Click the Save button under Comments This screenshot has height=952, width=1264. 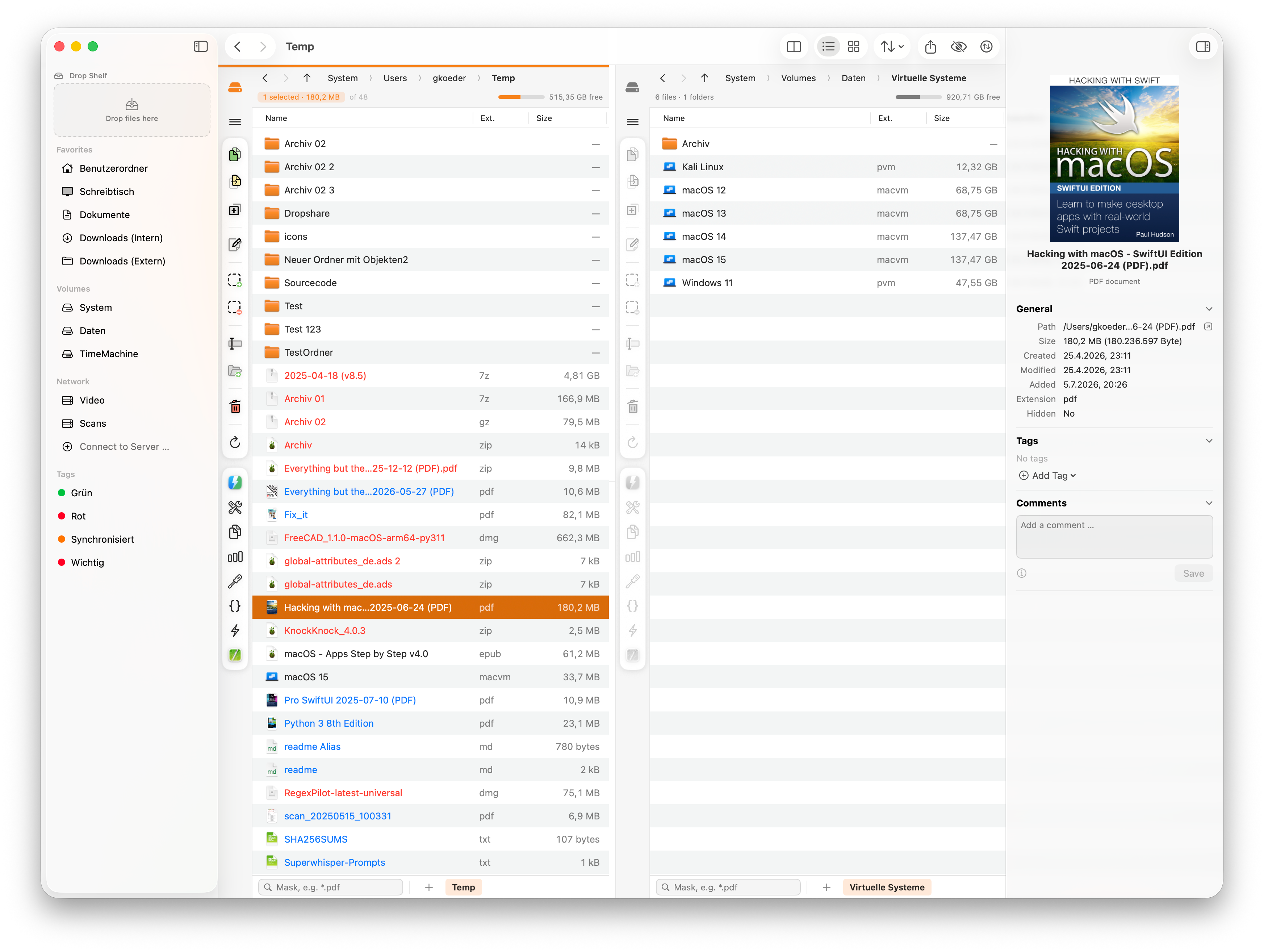[x=1193, y=573]
